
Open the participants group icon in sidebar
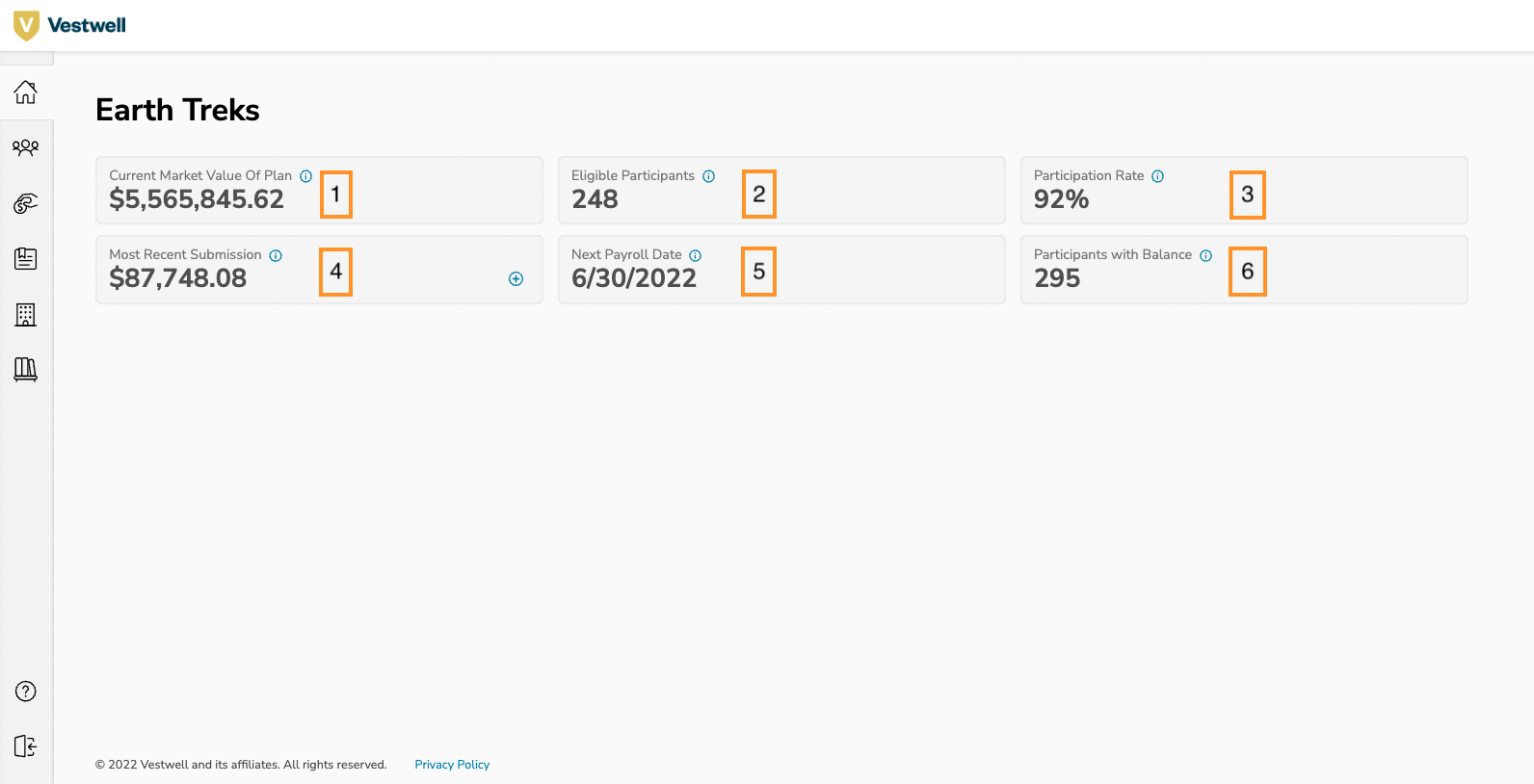click(x=26, y=147)
